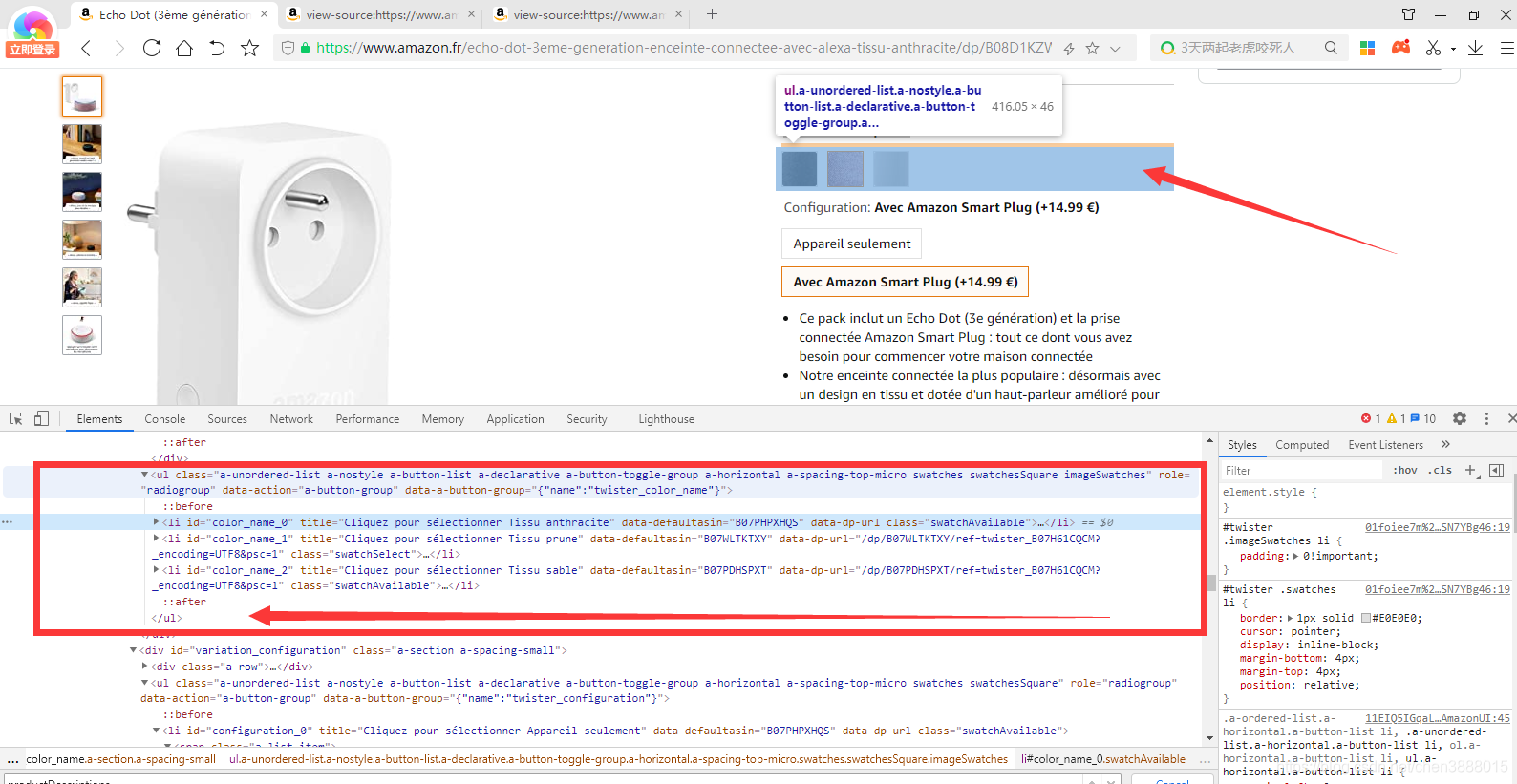The height and width of the screenshot is (784, 1517).
Task: Open Performance tab
Action: (368, 419)
